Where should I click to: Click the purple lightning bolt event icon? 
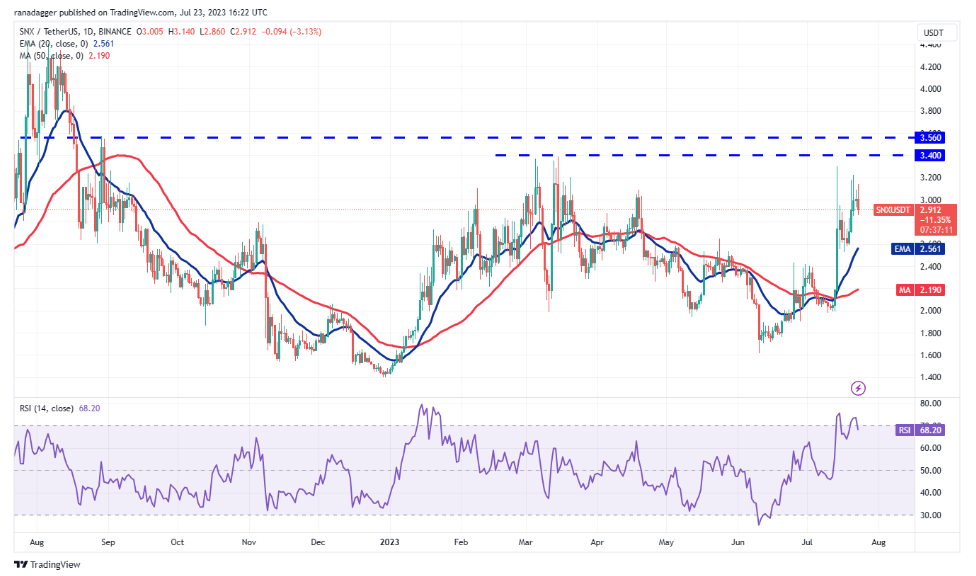coord(857,387)
